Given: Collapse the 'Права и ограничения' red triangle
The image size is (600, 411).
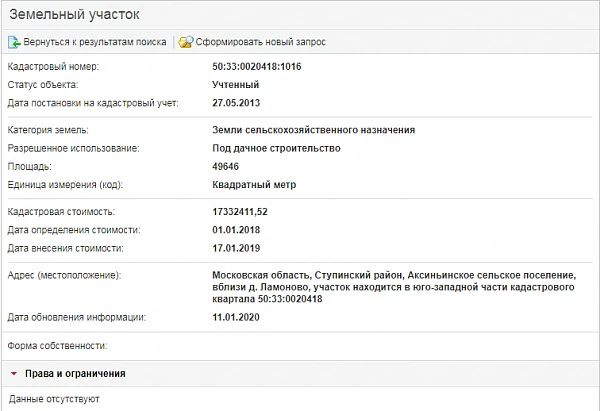Looking at the screenshot, I should click(14, 373).
